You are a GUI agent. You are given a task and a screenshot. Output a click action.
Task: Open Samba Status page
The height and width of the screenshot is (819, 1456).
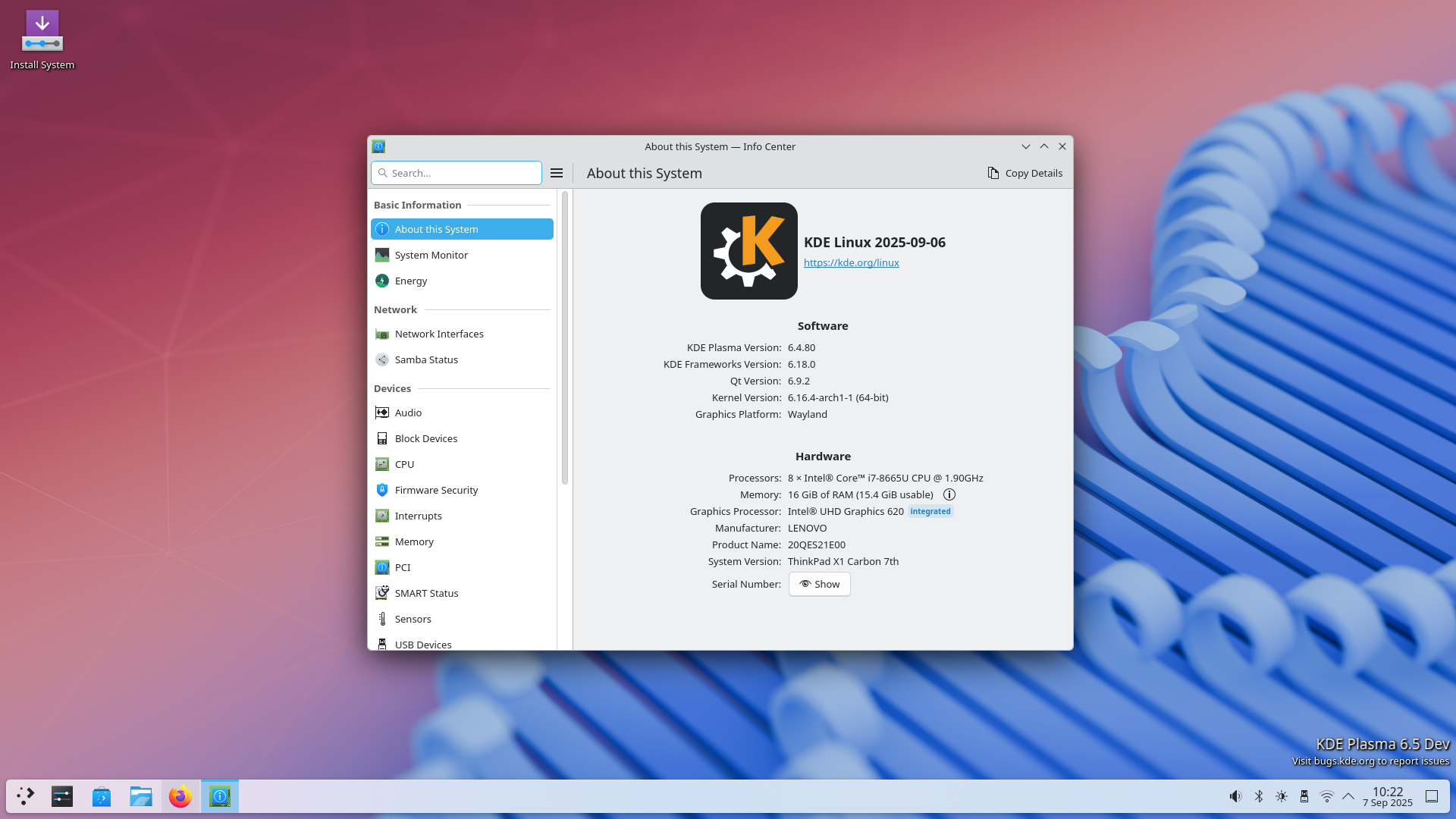(462, 359)
